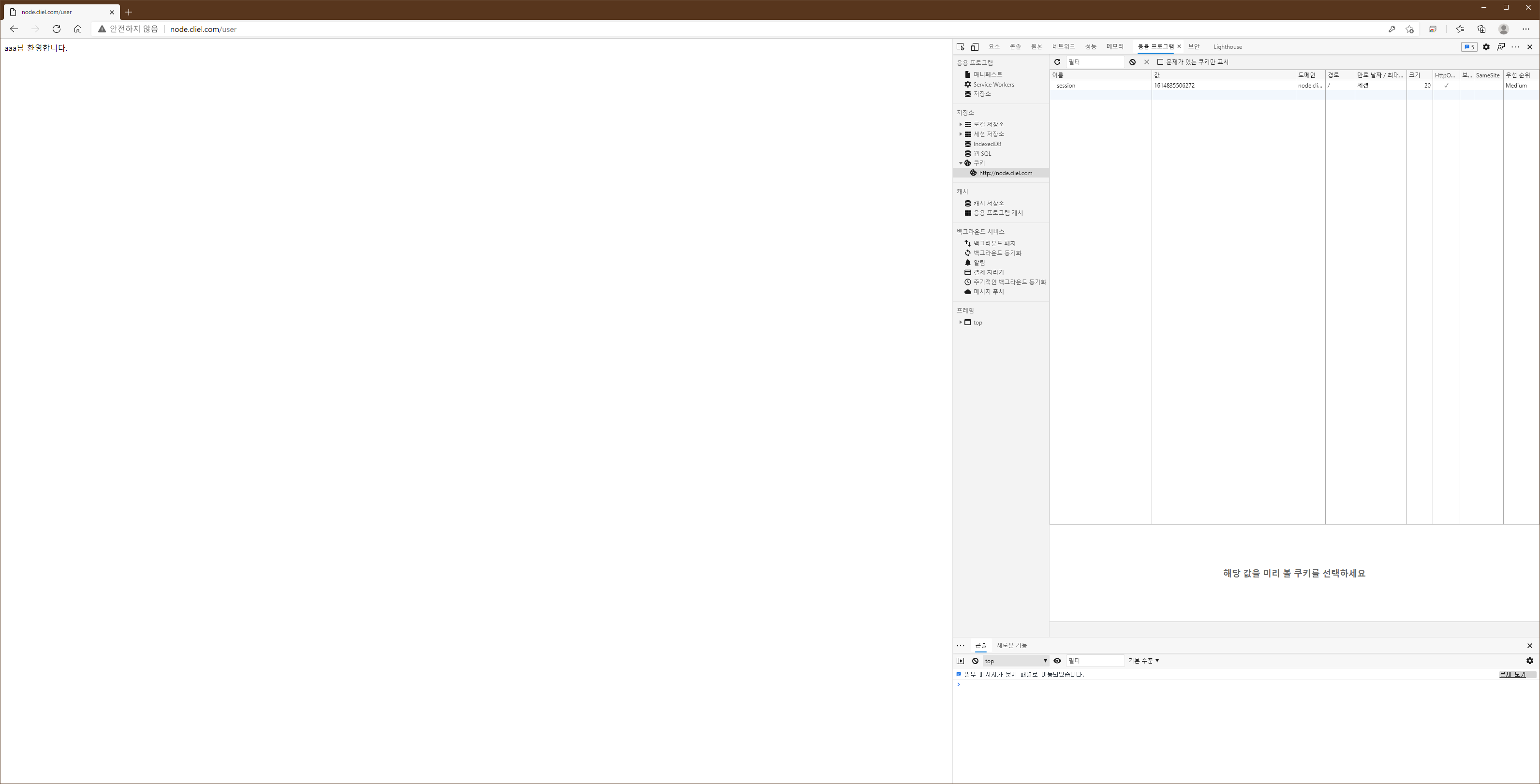Open the Lighthouse tab
Viewport: 1540px width, 784px height.
(x=1228, y=46)
